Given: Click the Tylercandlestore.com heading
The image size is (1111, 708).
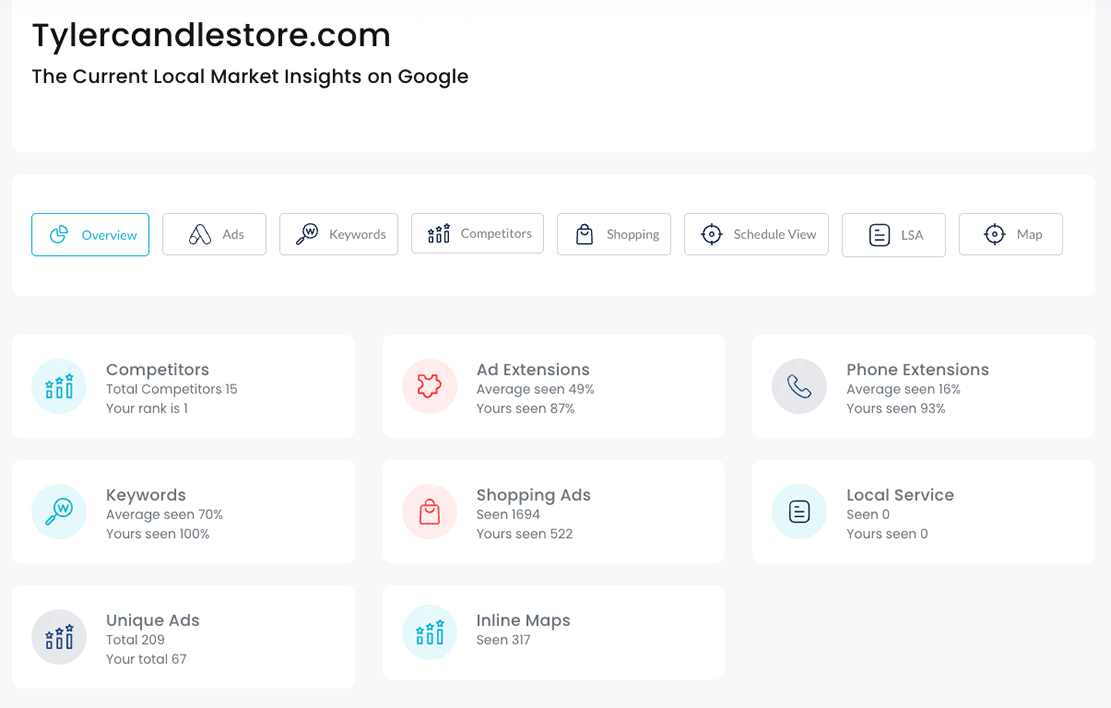Looking at the screenshot, I should [x=211, y=36].
